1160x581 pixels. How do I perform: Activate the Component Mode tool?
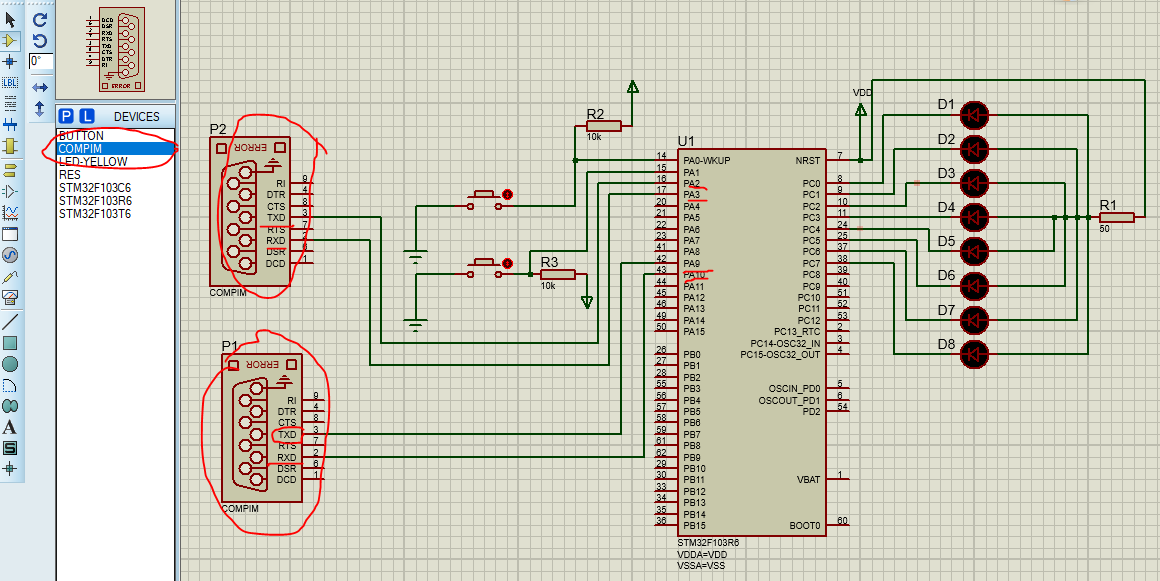[x=10, y=40]
